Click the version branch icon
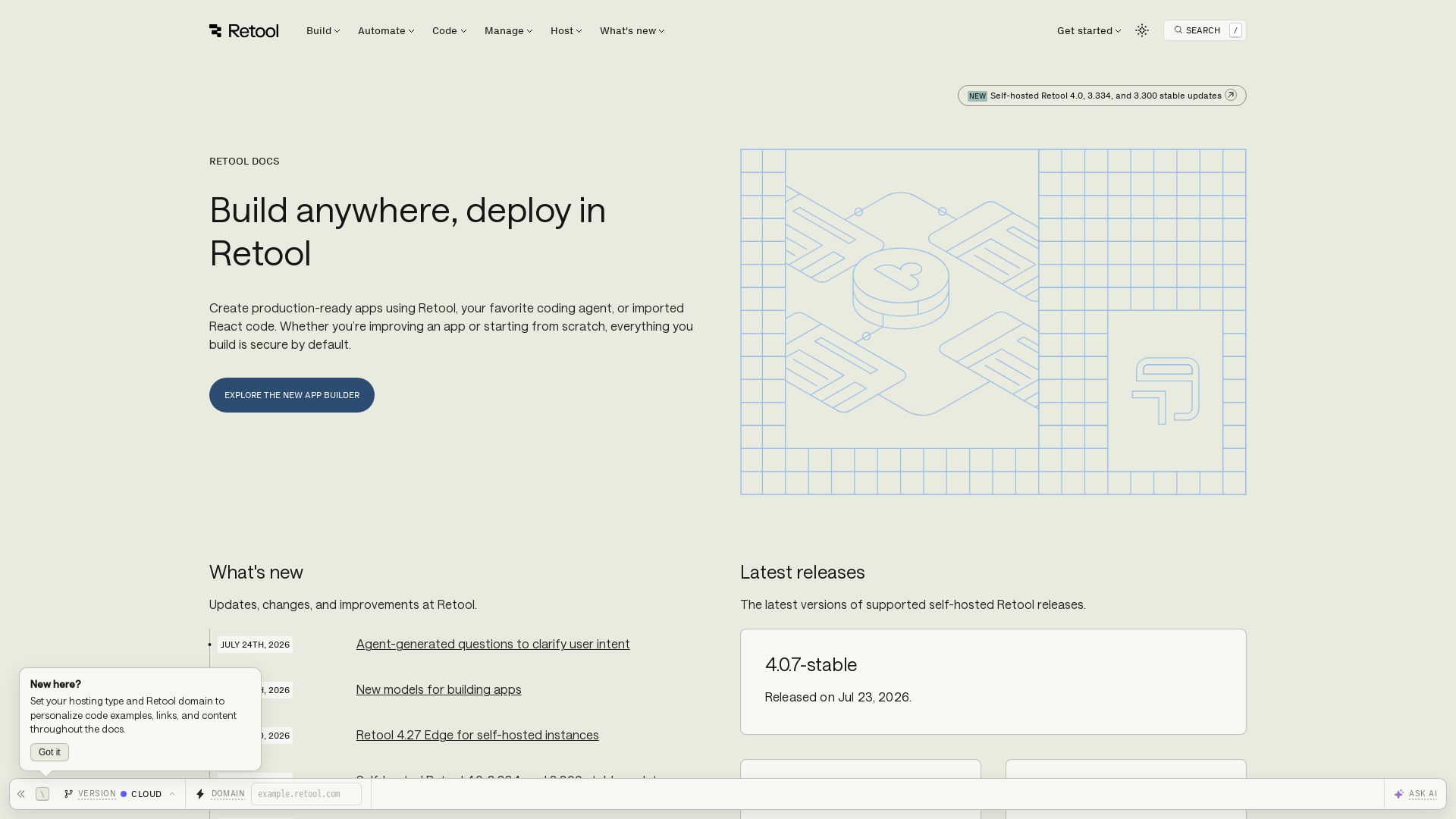 pos(69,794)
